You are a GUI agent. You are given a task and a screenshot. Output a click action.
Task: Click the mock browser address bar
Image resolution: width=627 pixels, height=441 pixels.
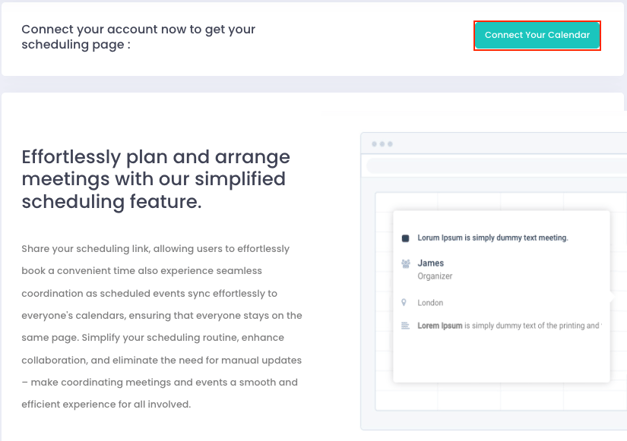click(497, 166)
